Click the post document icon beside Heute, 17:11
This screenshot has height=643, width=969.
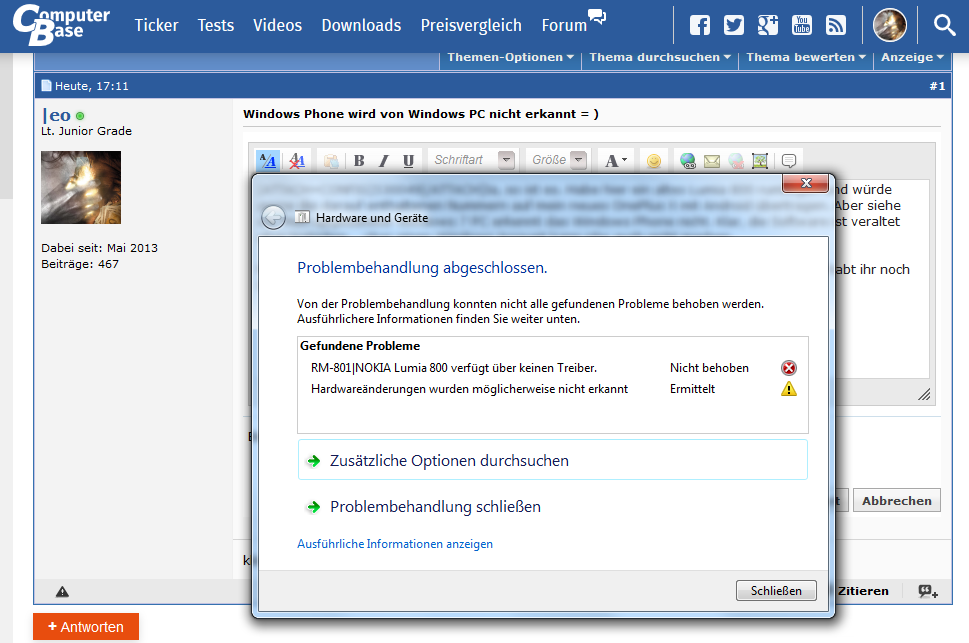point(46,85)
